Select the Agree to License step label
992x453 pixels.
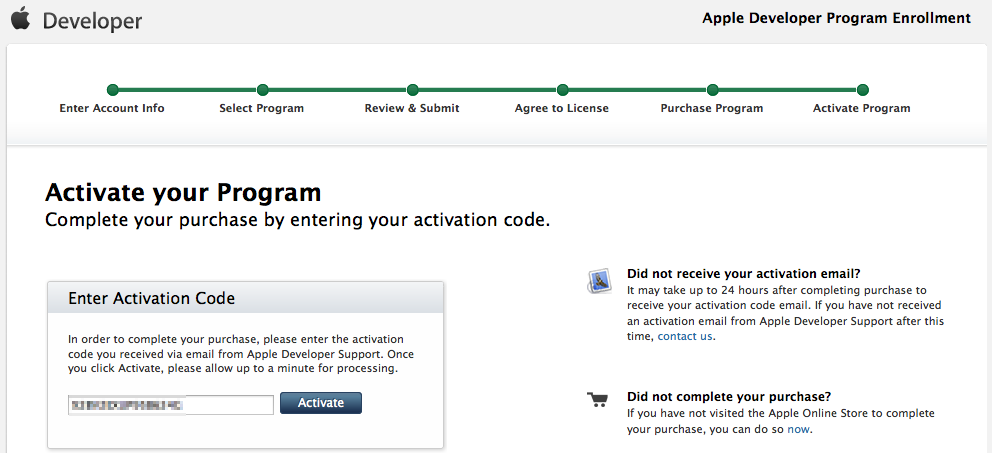562,108
